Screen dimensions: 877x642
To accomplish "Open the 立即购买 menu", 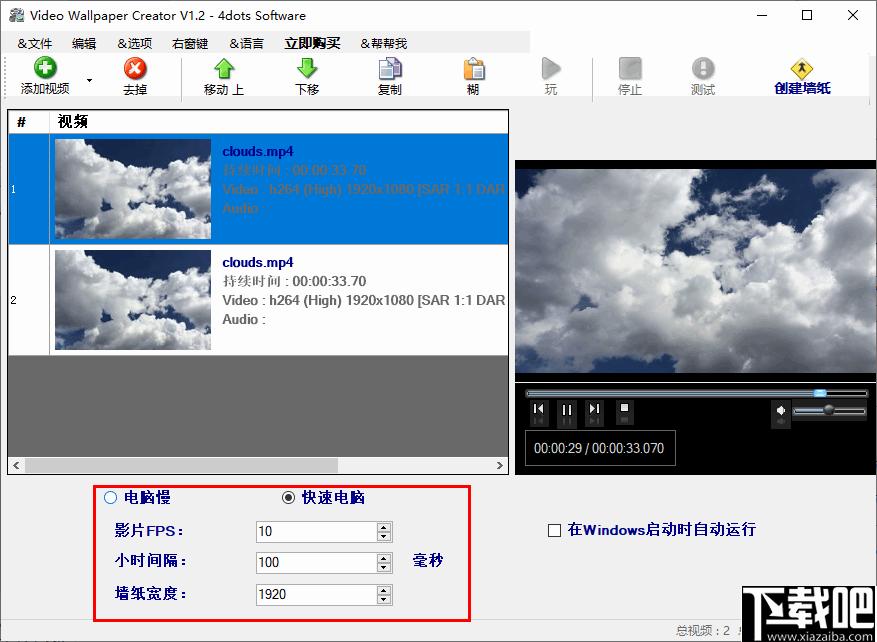I will coord(312,44).
